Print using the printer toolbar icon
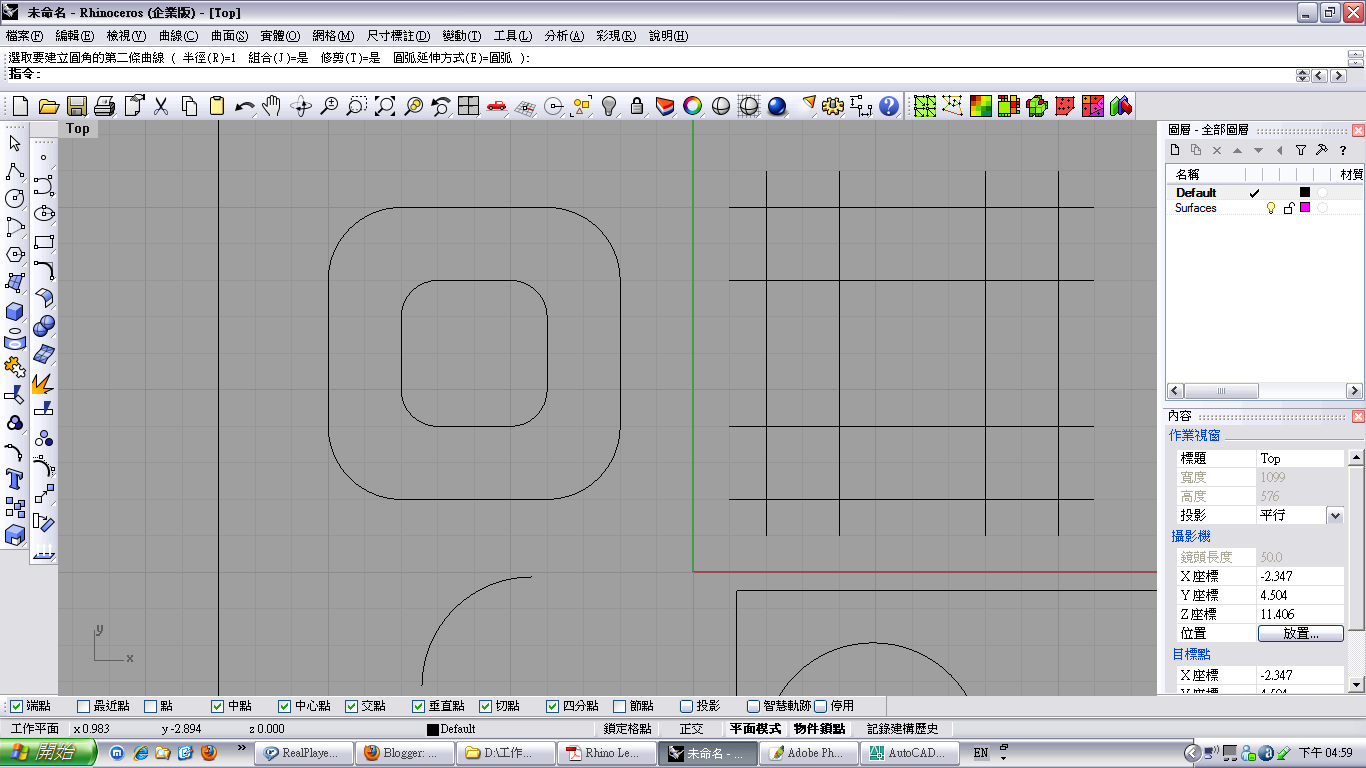 pos(105,105)
